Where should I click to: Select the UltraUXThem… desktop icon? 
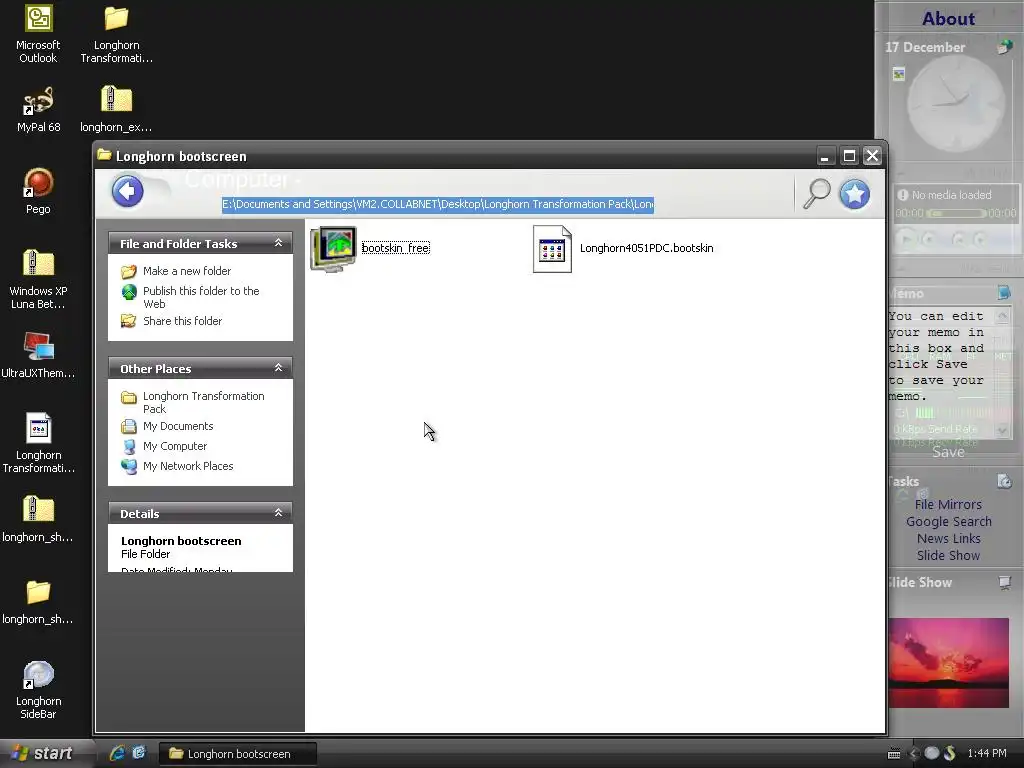38,356
